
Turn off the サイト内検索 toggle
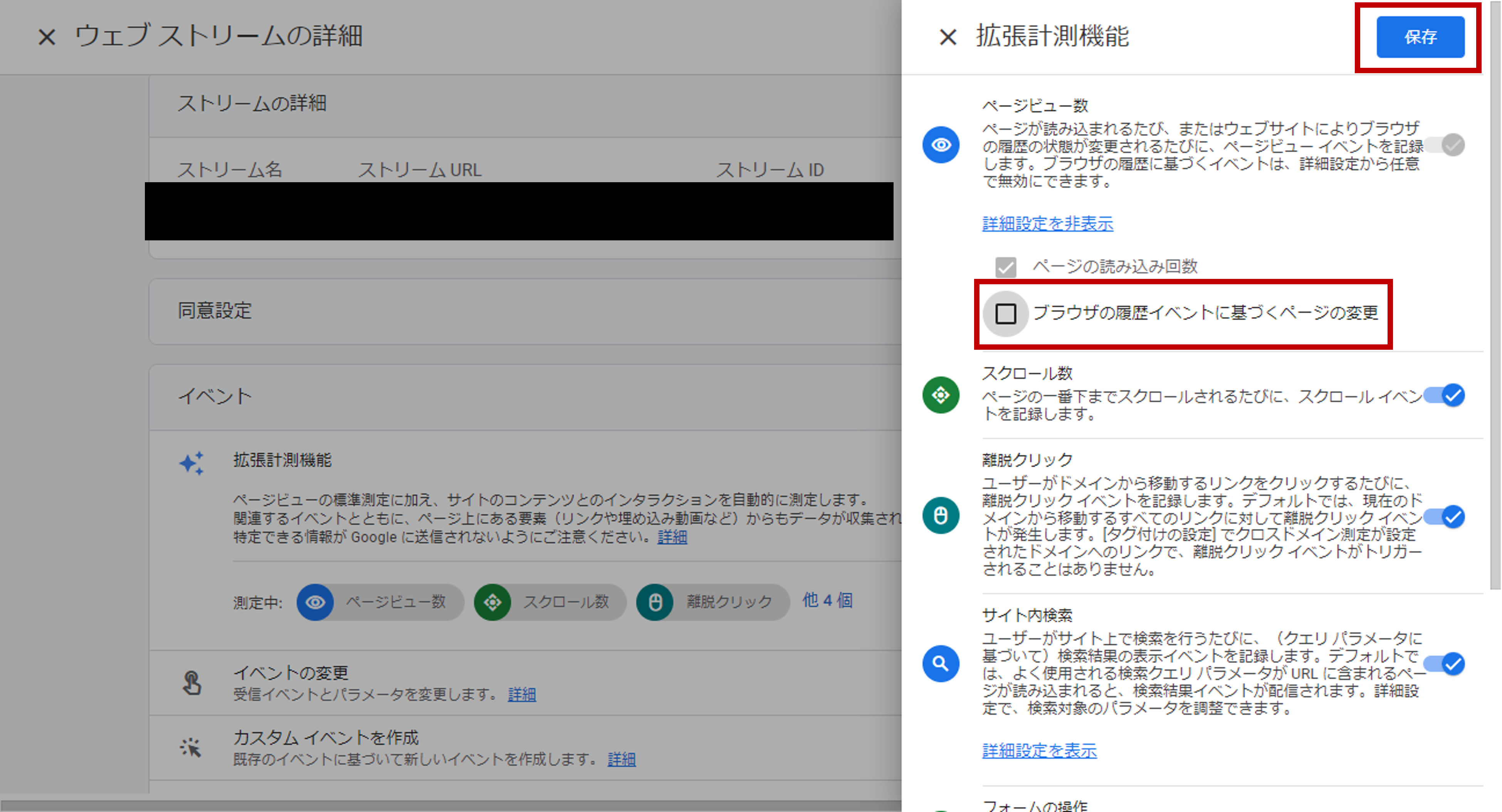coord(1445,663)
